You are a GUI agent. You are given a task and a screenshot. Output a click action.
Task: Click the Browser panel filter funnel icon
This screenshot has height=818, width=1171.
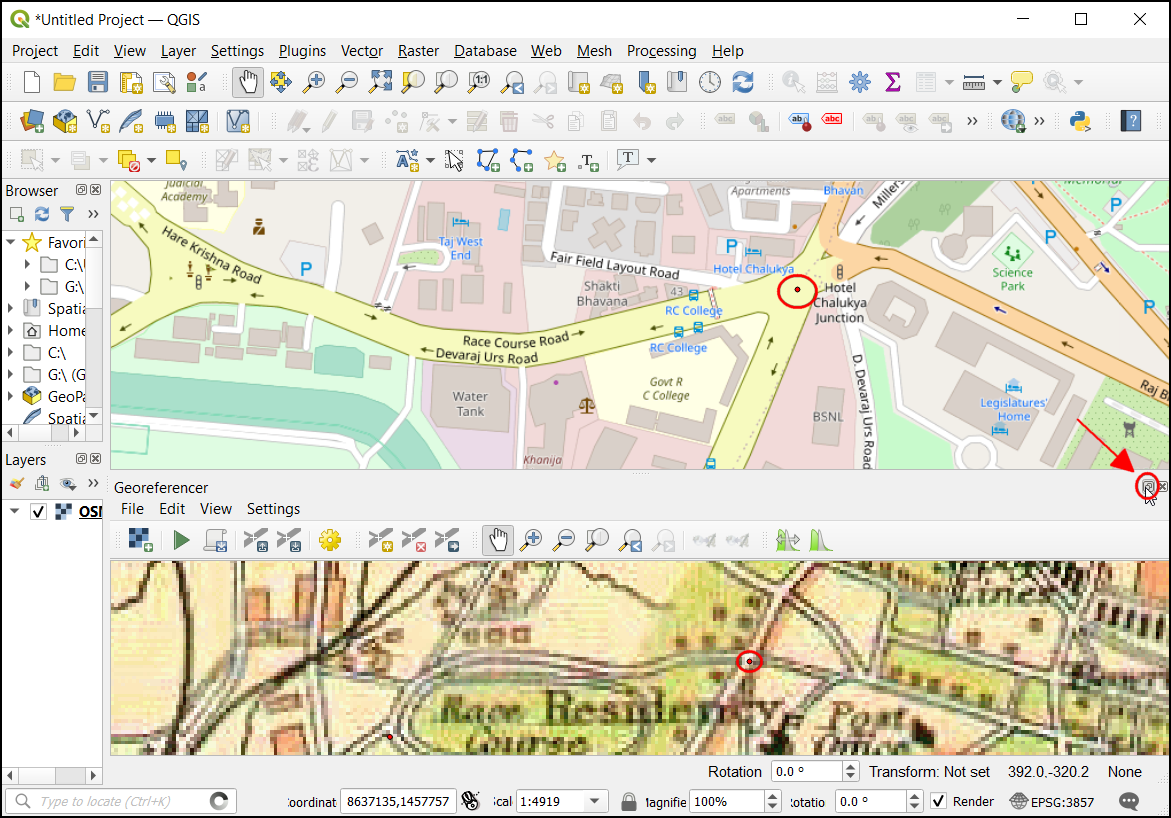tap(67, 214)
